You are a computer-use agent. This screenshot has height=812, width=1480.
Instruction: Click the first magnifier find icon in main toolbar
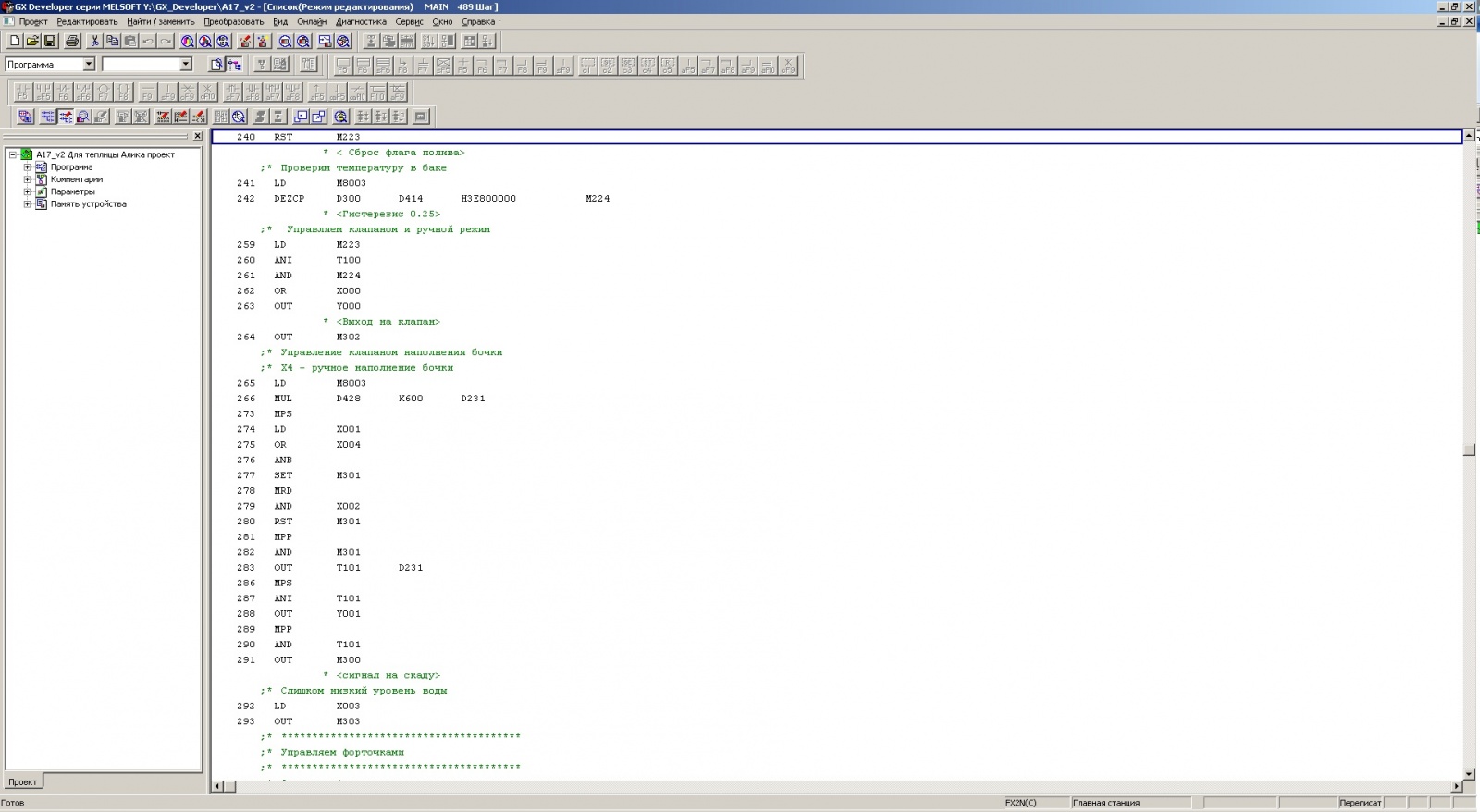click(188, 41)
